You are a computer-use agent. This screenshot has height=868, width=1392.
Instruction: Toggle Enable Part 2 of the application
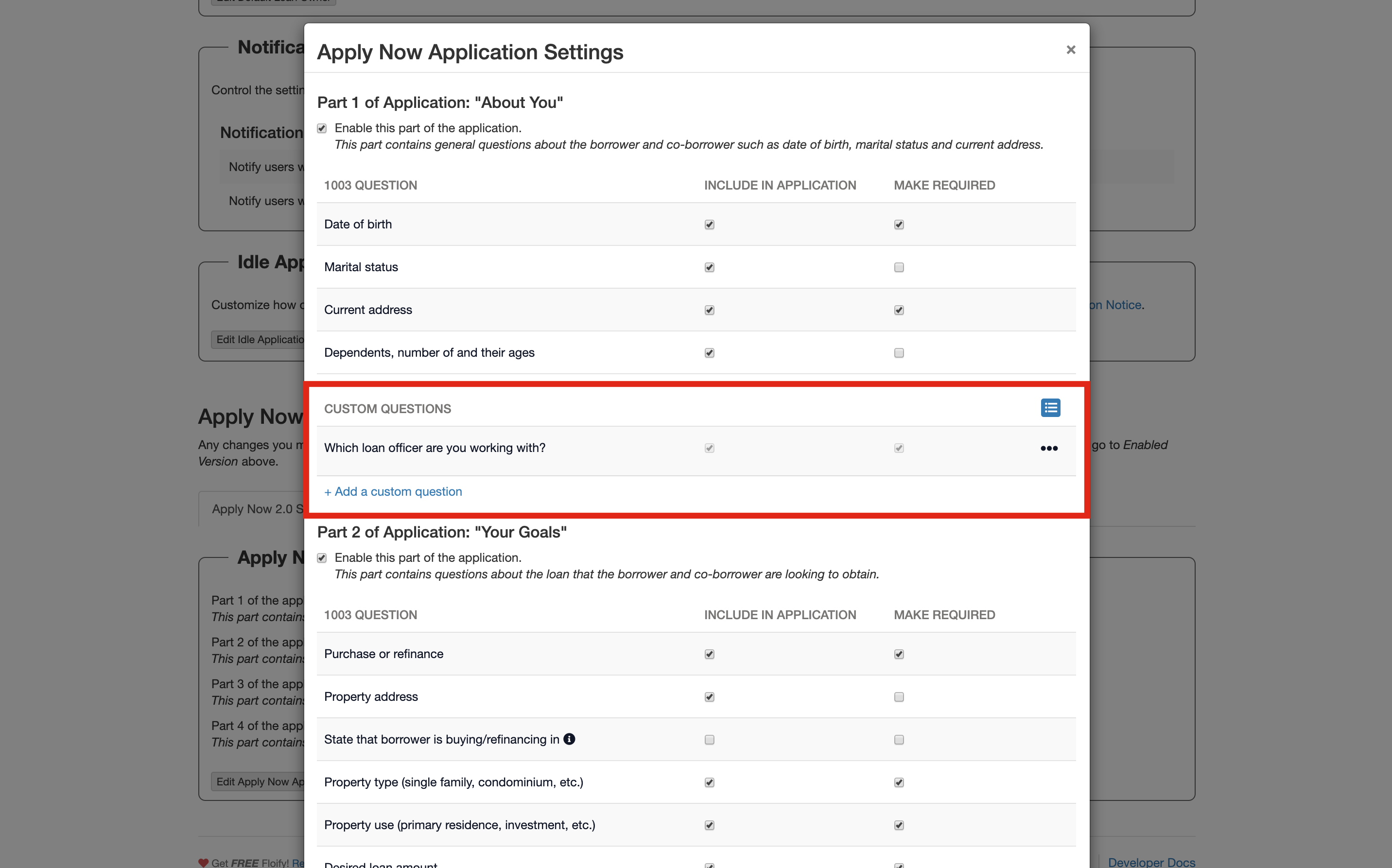coord(322,558)
